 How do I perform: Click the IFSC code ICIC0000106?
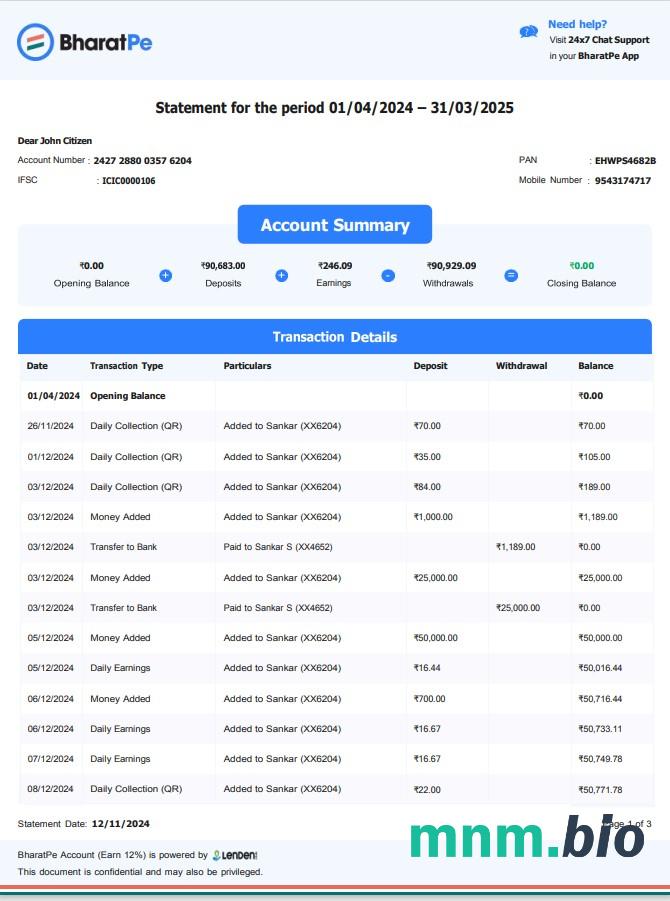coord(128,181)
